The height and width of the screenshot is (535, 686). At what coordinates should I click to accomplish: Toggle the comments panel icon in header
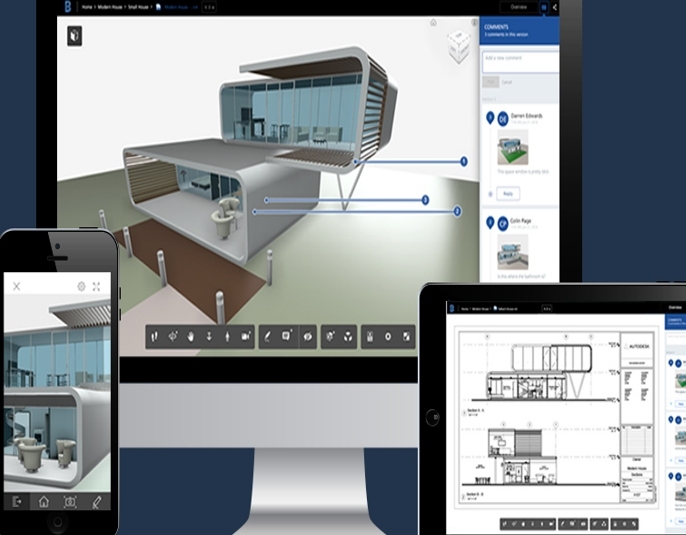click(x=544, y=7)
